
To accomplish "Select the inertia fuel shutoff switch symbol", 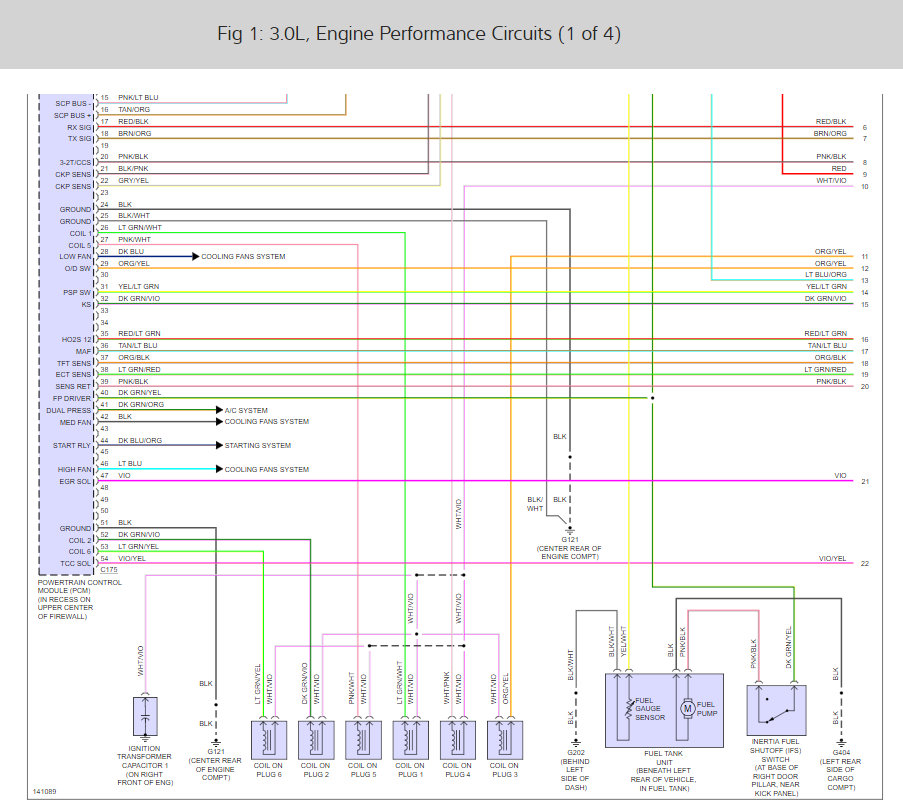I will [777, 708].
